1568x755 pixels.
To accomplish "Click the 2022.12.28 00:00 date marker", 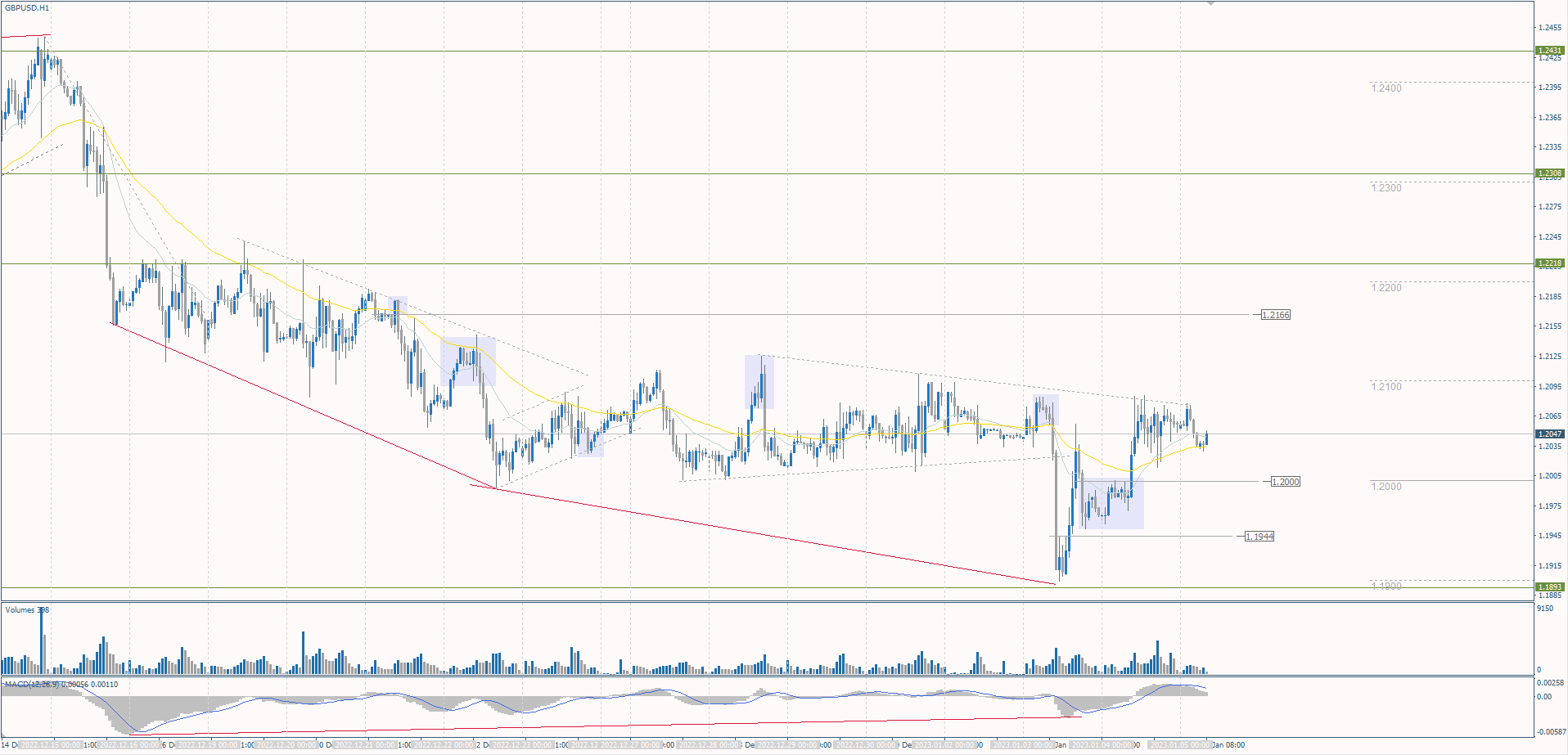I will pyautogui.click(x=710, y=745).
